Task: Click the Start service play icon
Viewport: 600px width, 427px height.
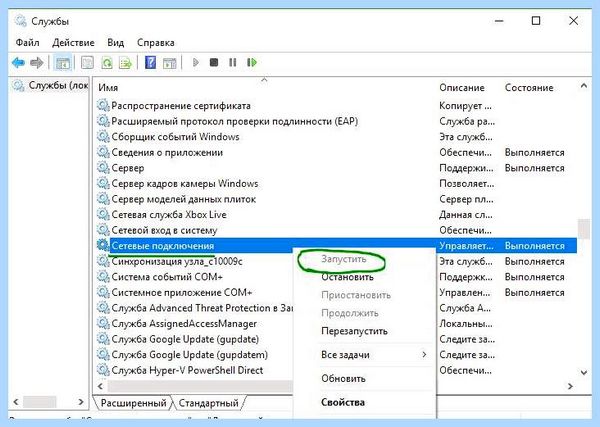Action: (196, 62)
